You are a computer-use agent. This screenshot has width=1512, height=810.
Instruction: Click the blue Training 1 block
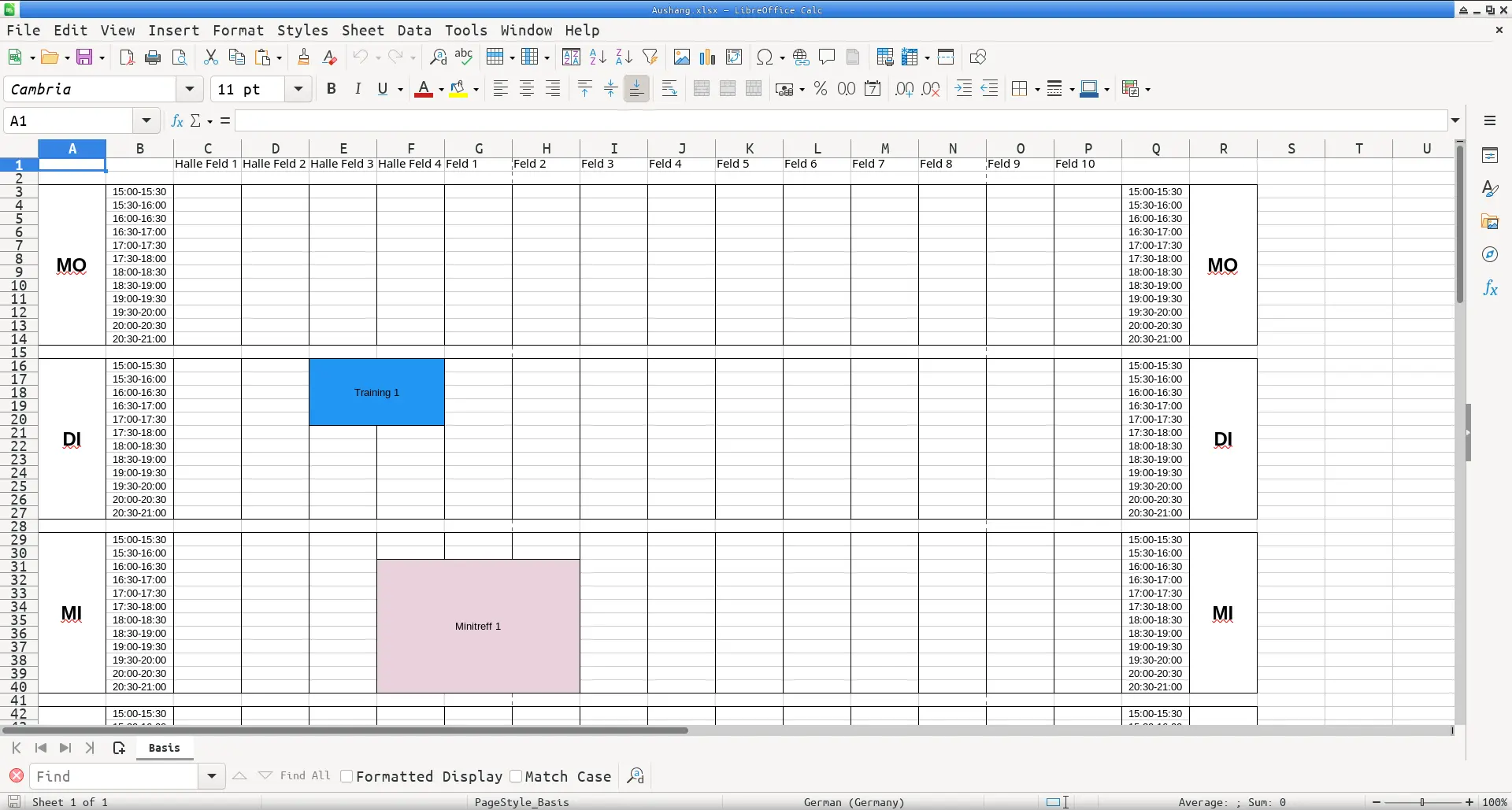[x=376, y=392]
